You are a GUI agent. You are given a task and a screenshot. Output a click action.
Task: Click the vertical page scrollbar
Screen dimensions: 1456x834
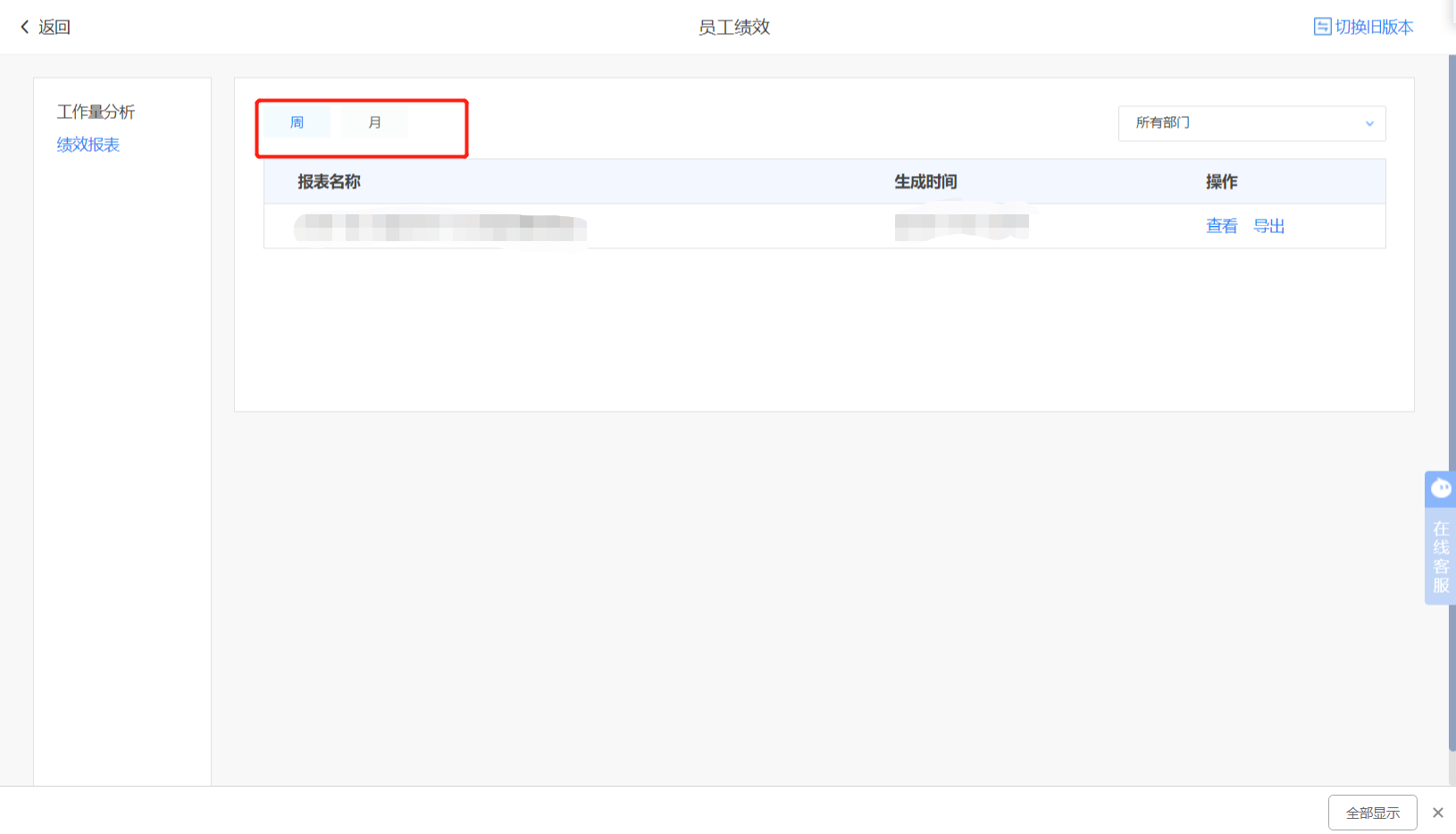(1452, 402)
